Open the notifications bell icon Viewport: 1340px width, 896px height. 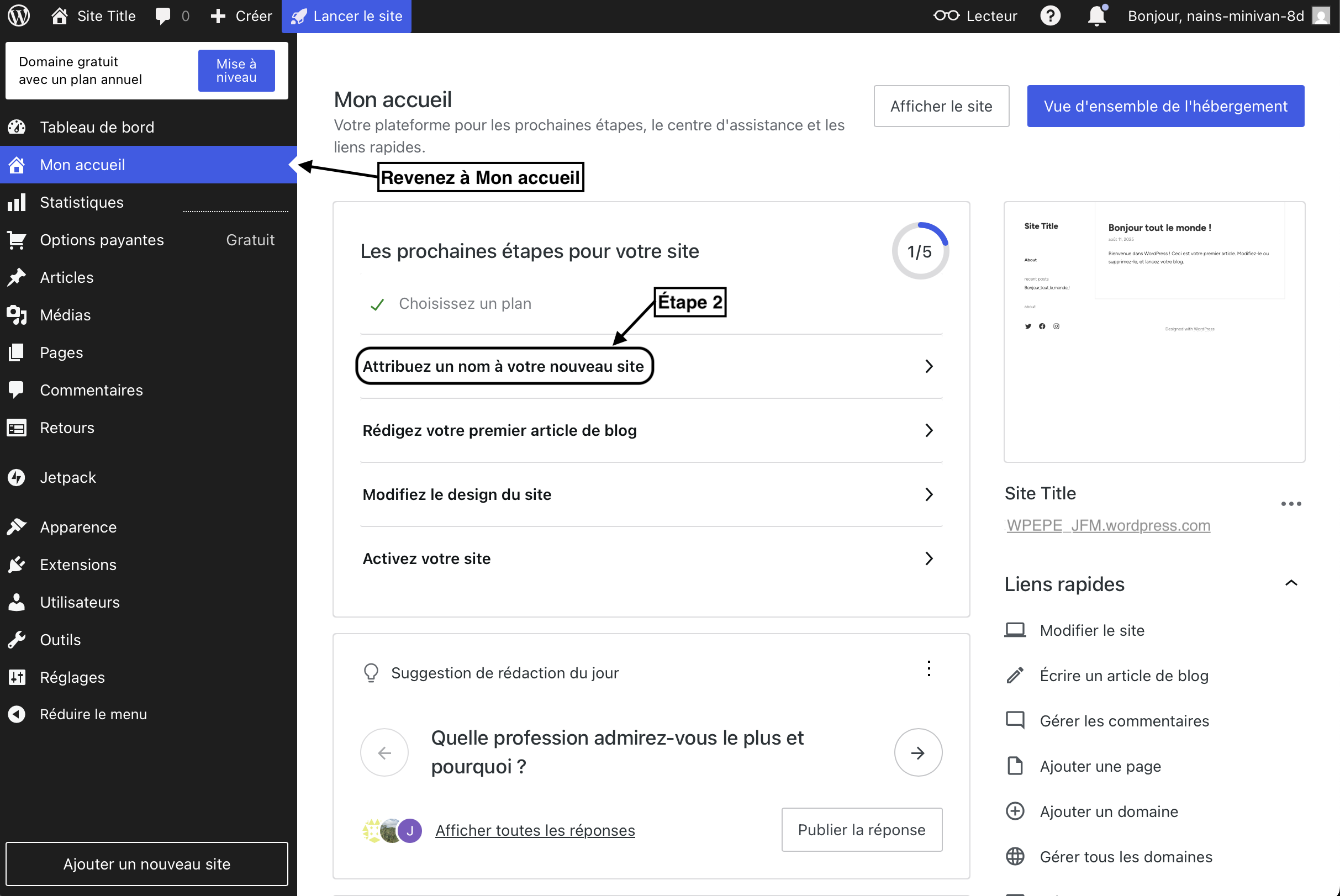[x=1096, y=16]
